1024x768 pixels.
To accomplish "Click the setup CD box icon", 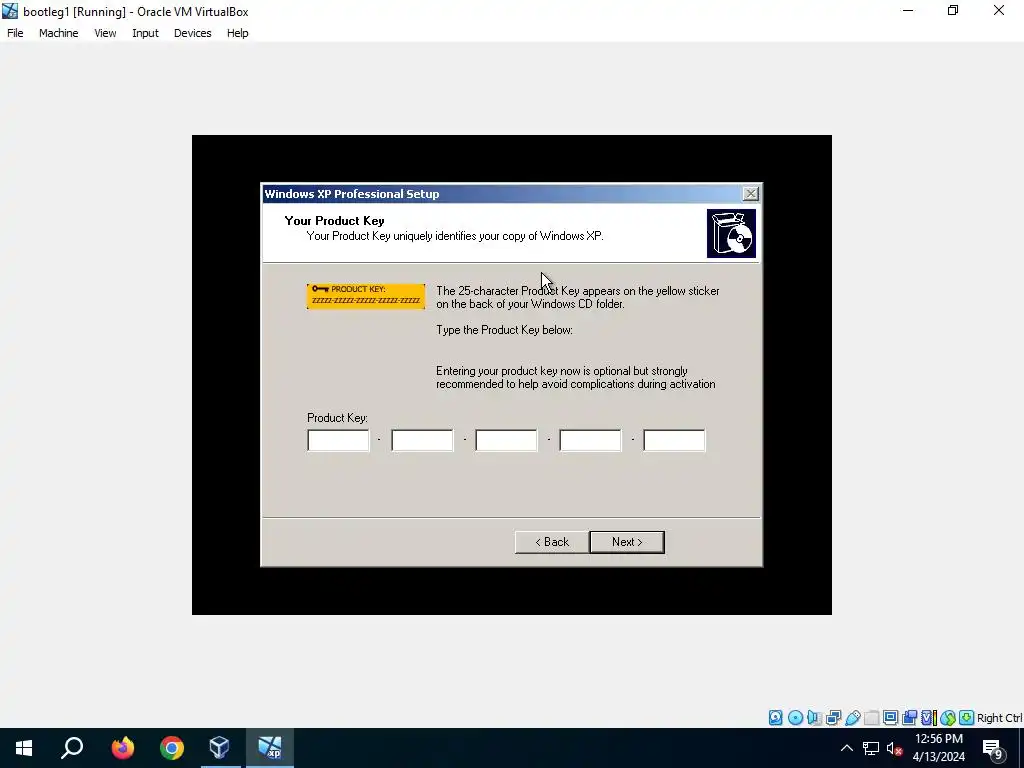I will (731, 233).
